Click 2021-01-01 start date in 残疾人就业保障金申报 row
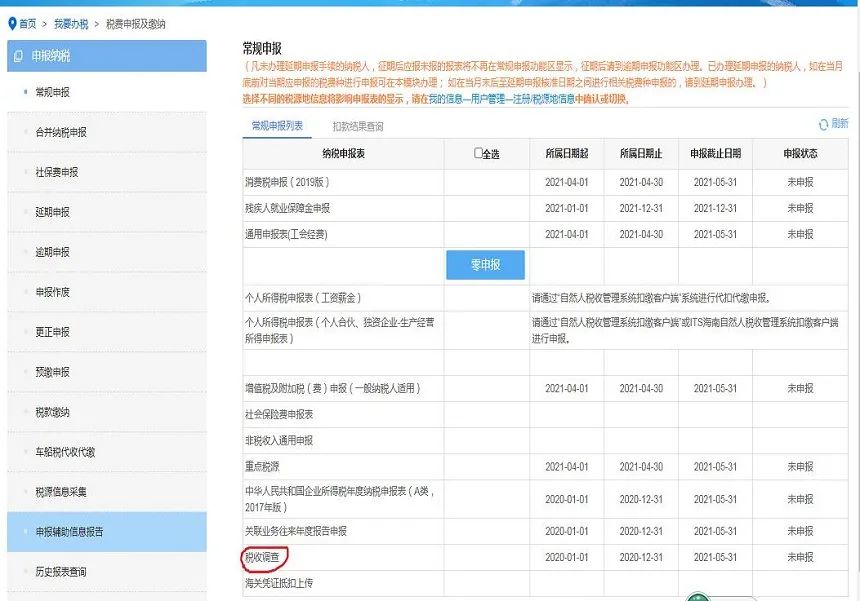The height and width of the screenshot is (601, 860). click(567, 208)
